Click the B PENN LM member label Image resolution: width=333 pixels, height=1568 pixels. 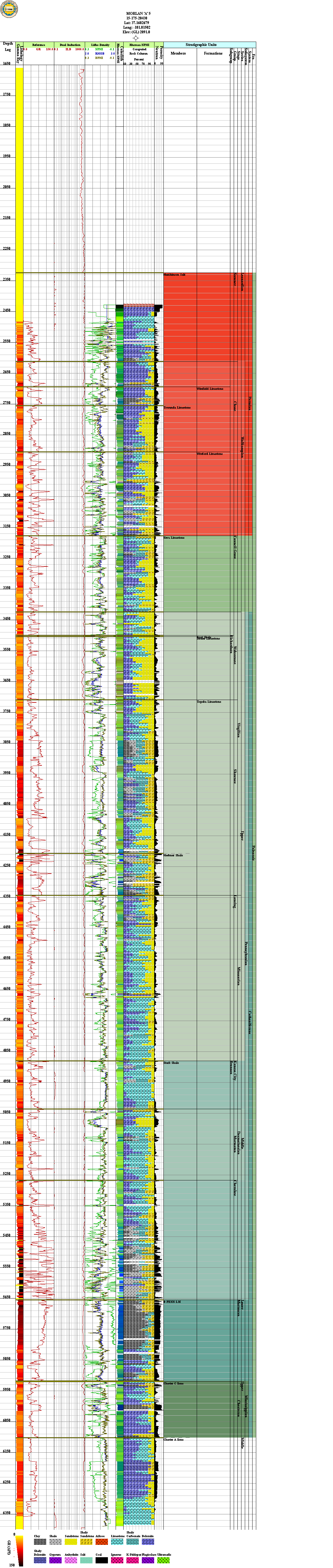click(172, 1302)
